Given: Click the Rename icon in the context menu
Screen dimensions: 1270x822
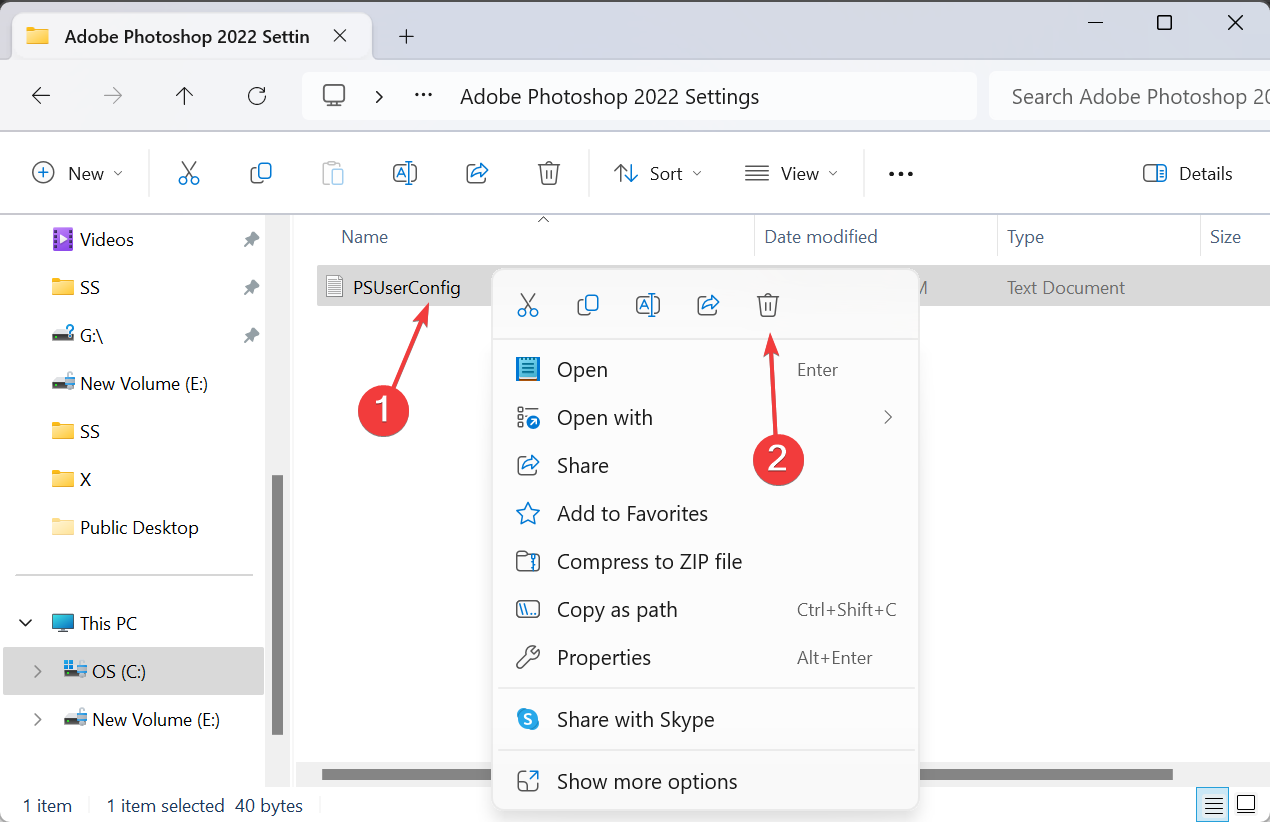Looking at the screenshot, I should click(648, 305).
